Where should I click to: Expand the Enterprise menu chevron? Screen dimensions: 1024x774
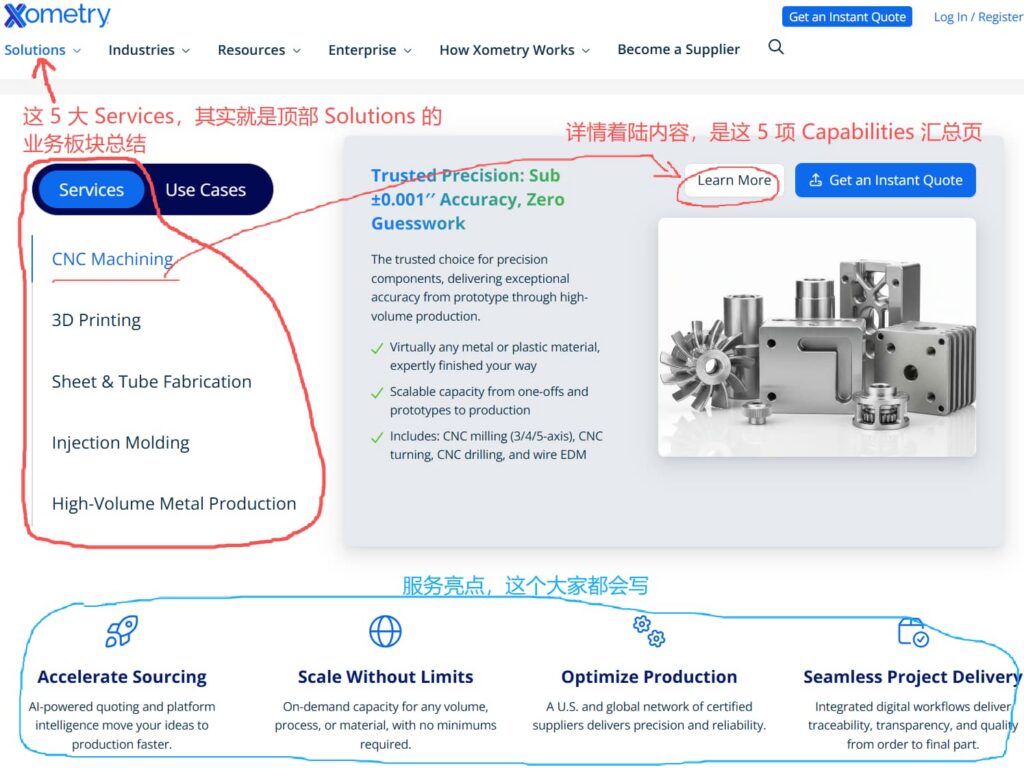coord(408,50)
